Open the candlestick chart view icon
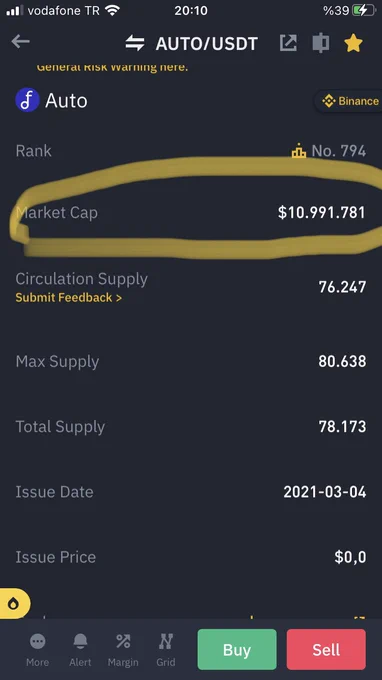Viewport: 382px width, 680px height. (x=321, y=43)
